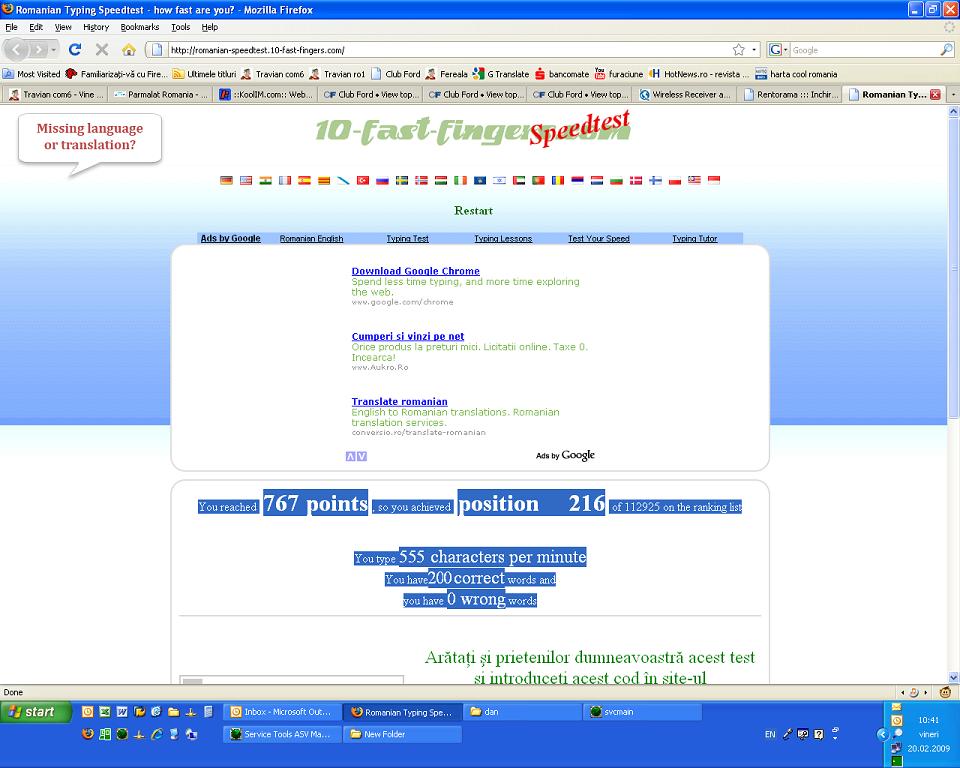The height and width of the screenshot is (768, 960).
Task: Click the German flag icon
Action: click(x=227, y=181)
